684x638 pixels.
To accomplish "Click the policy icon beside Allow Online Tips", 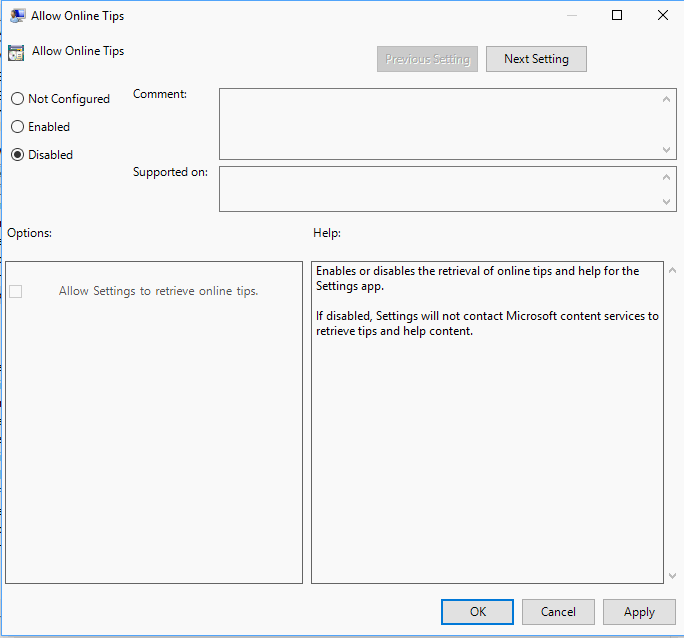I will (x=16, y=53).
